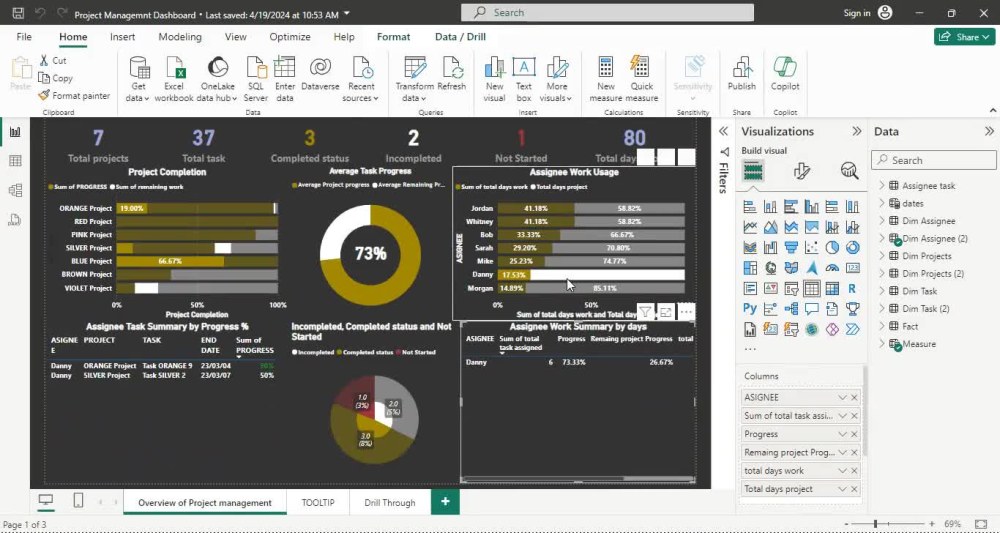Expand the Measure table
The height and width of the screenshot is (533, 1000).
(882, 344)
